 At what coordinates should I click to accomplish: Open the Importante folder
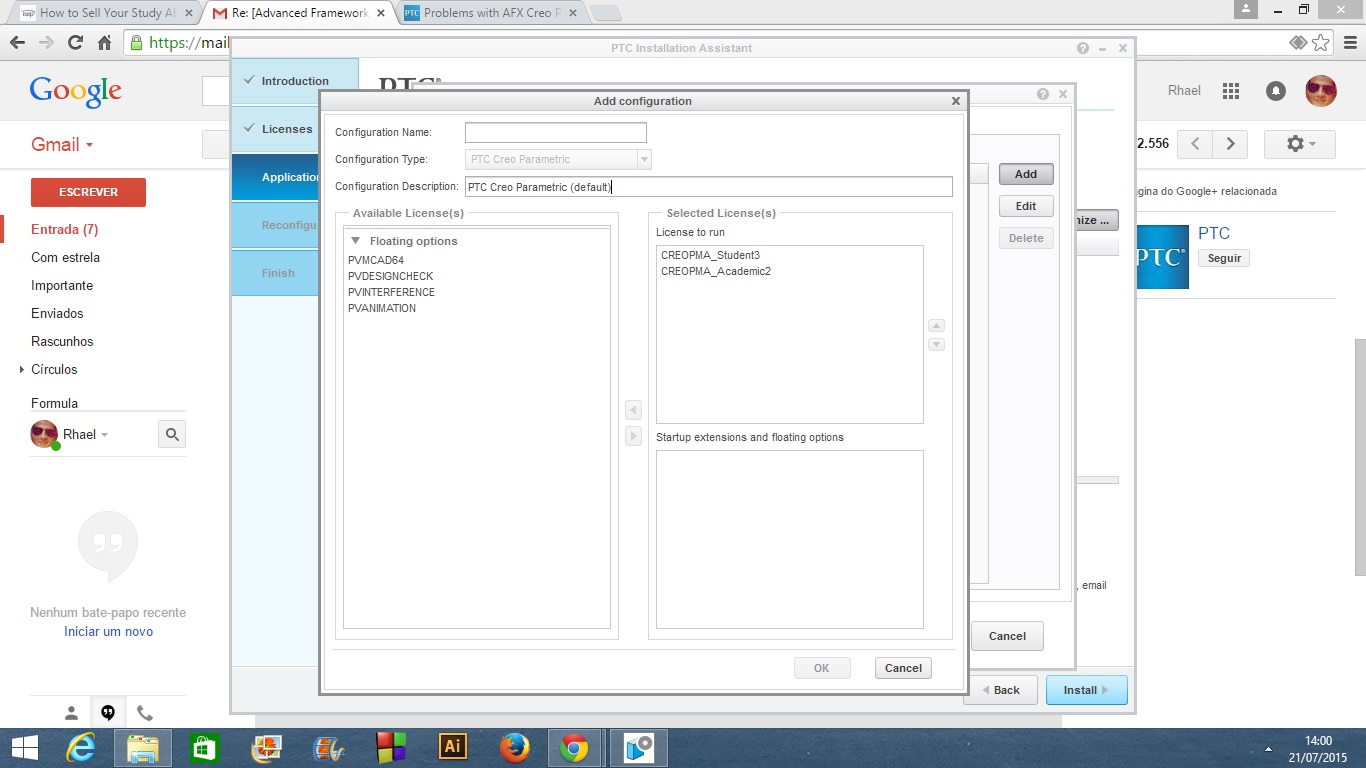pyautogui.click(x=62, y=285)
